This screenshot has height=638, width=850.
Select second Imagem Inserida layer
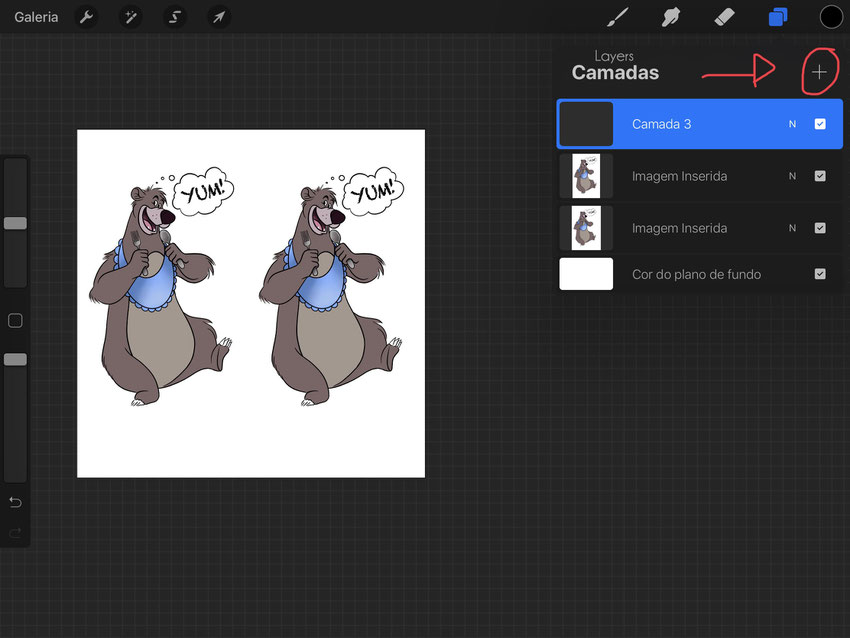(699, 228)
